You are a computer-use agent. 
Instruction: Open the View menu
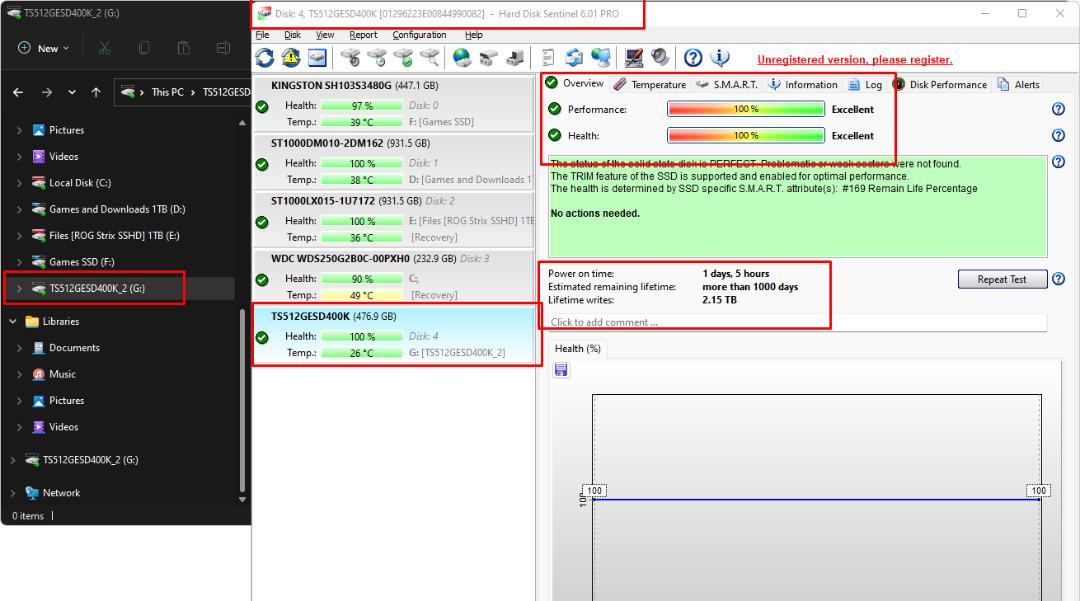325,34
